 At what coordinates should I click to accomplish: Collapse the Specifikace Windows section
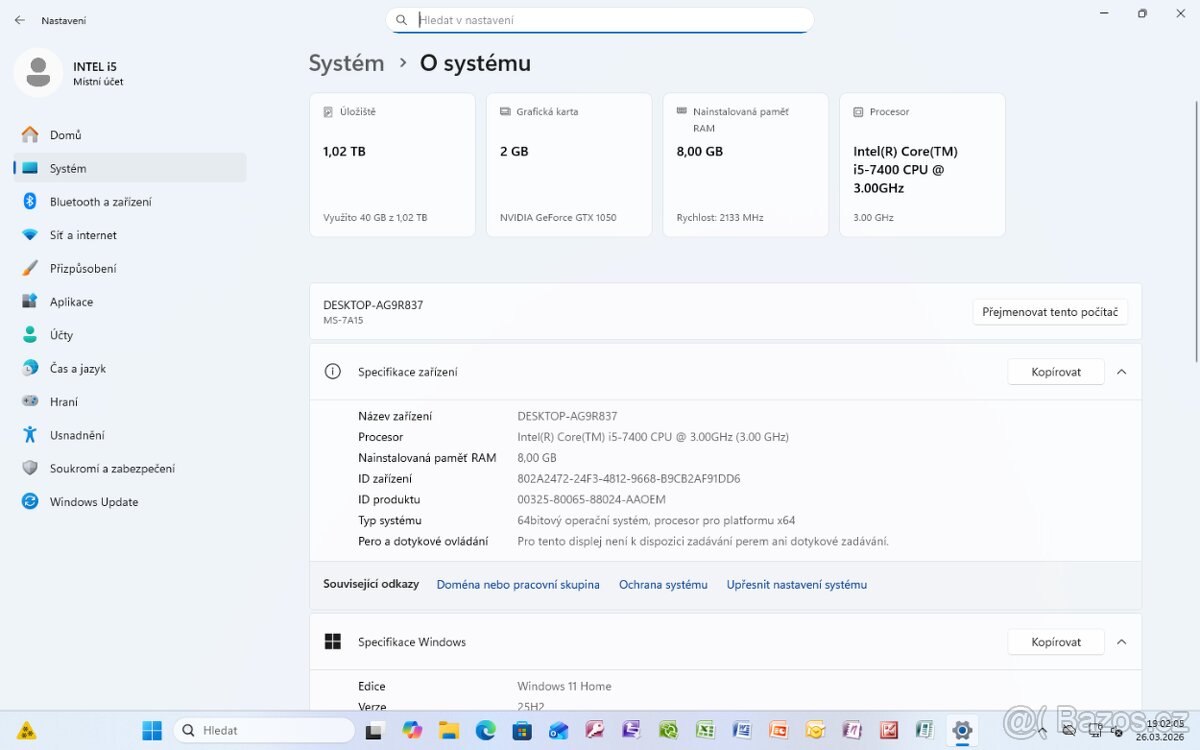pyautogui.click(x=1121, y=642)
